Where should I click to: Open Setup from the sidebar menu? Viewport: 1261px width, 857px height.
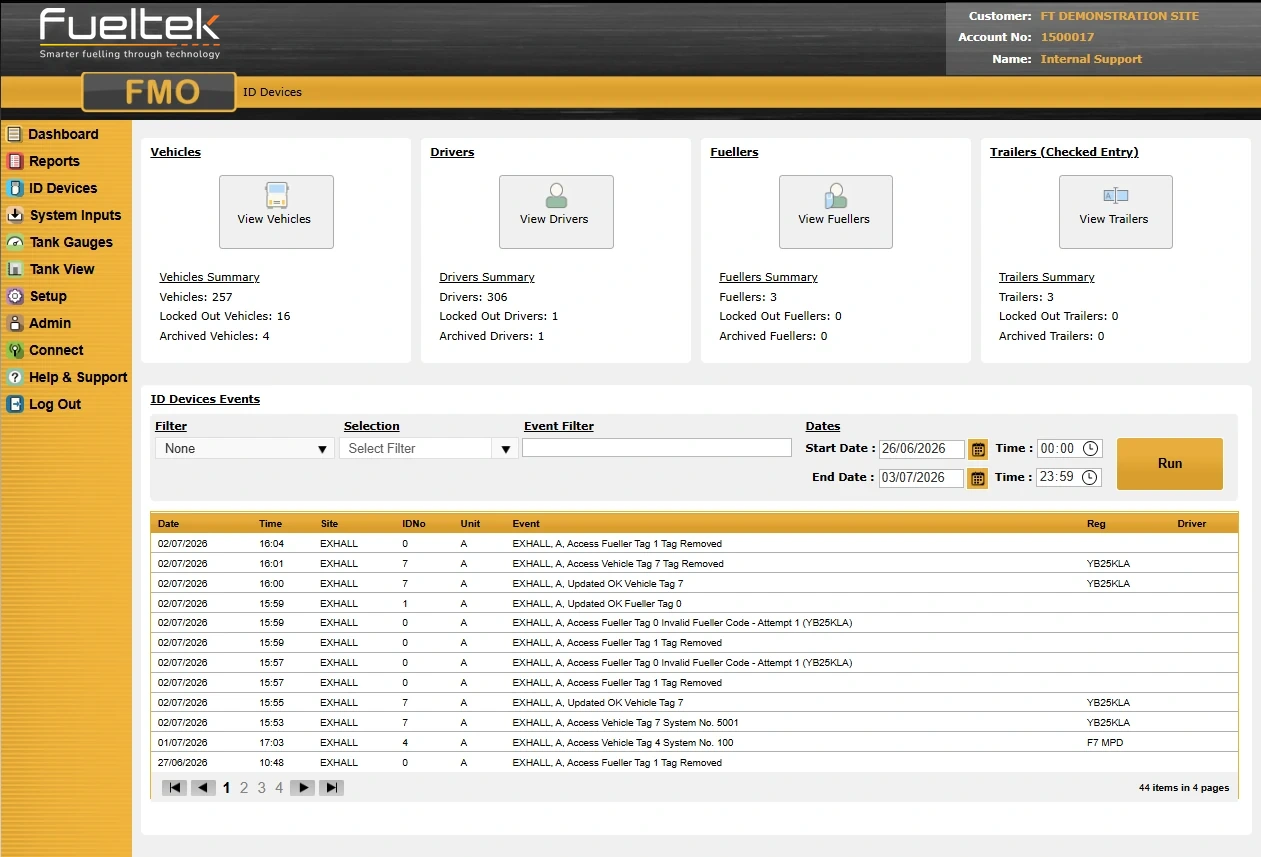coord(48,296)
